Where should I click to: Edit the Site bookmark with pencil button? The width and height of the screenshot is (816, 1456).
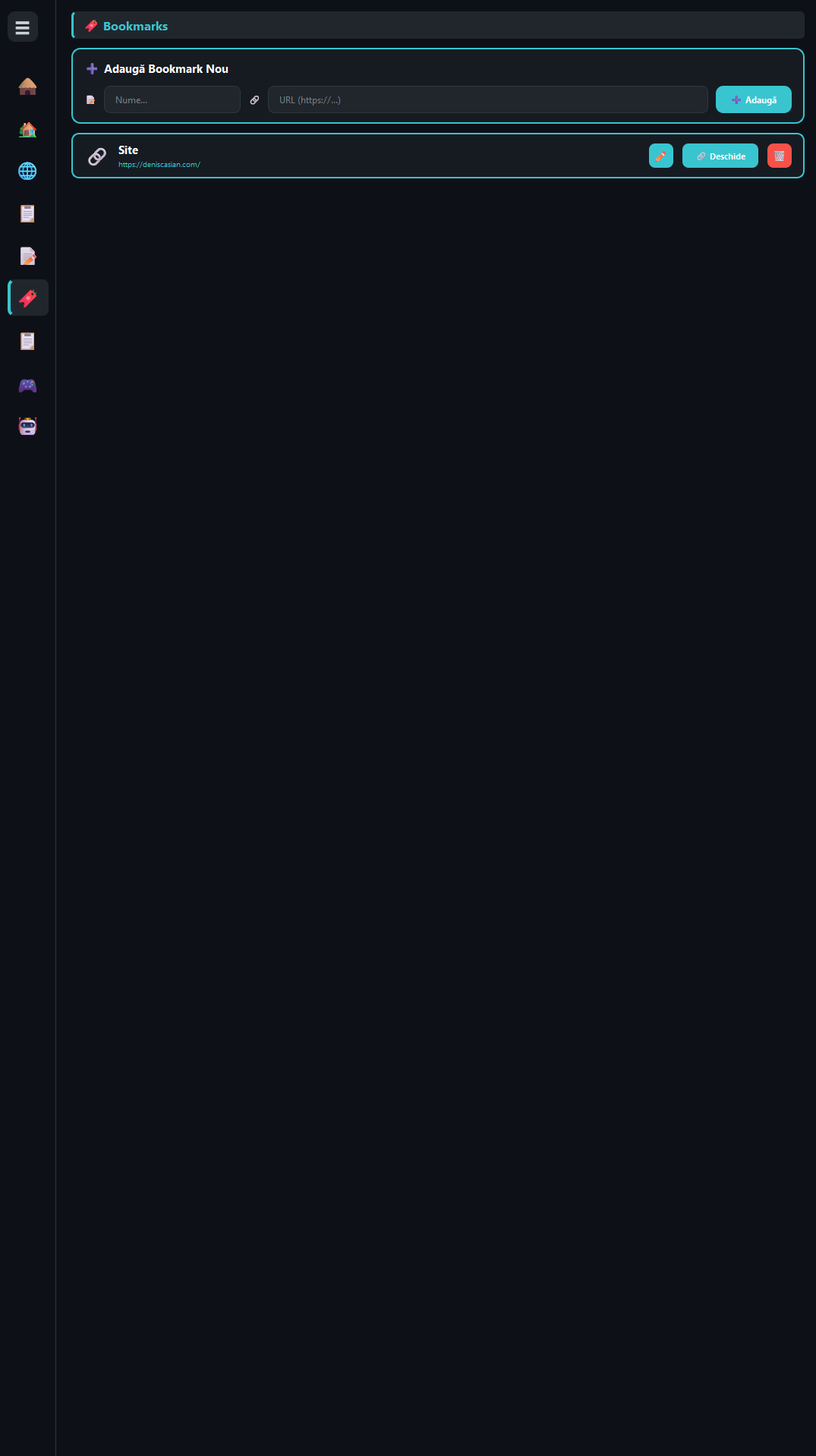coord(661,156)
